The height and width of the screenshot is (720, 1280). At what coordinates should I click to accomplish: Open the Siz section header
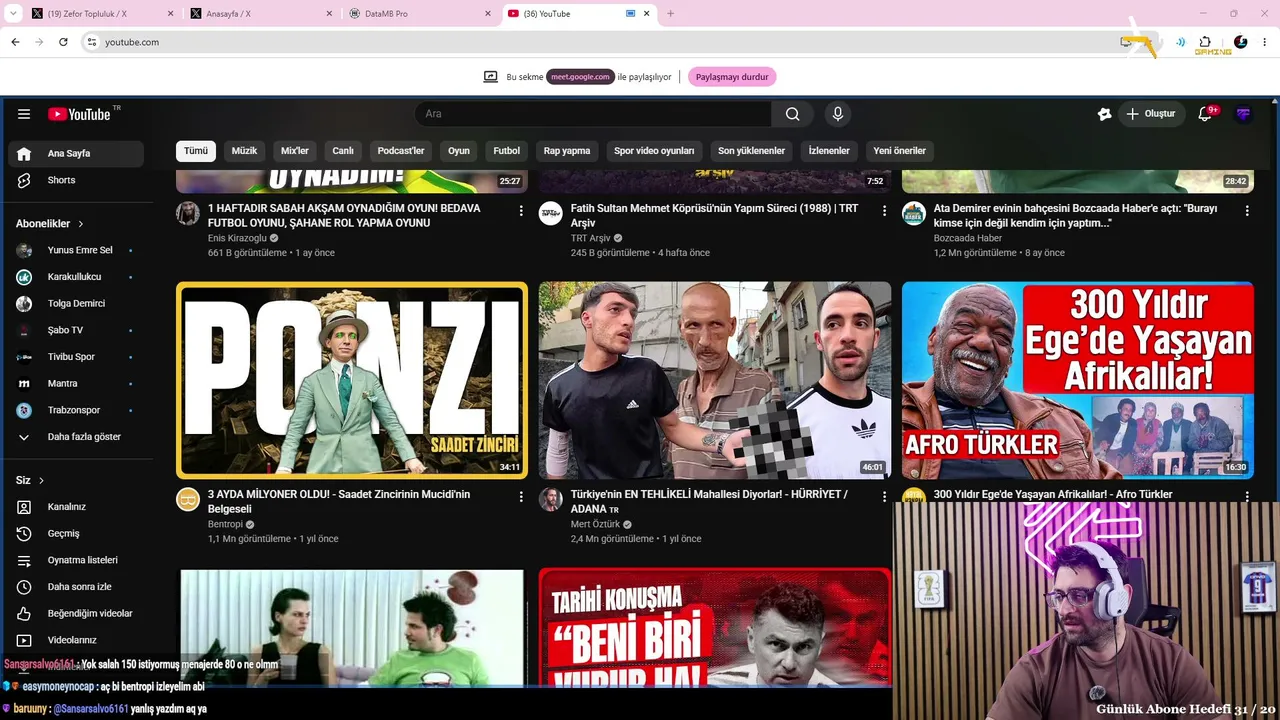coord(30,481)
